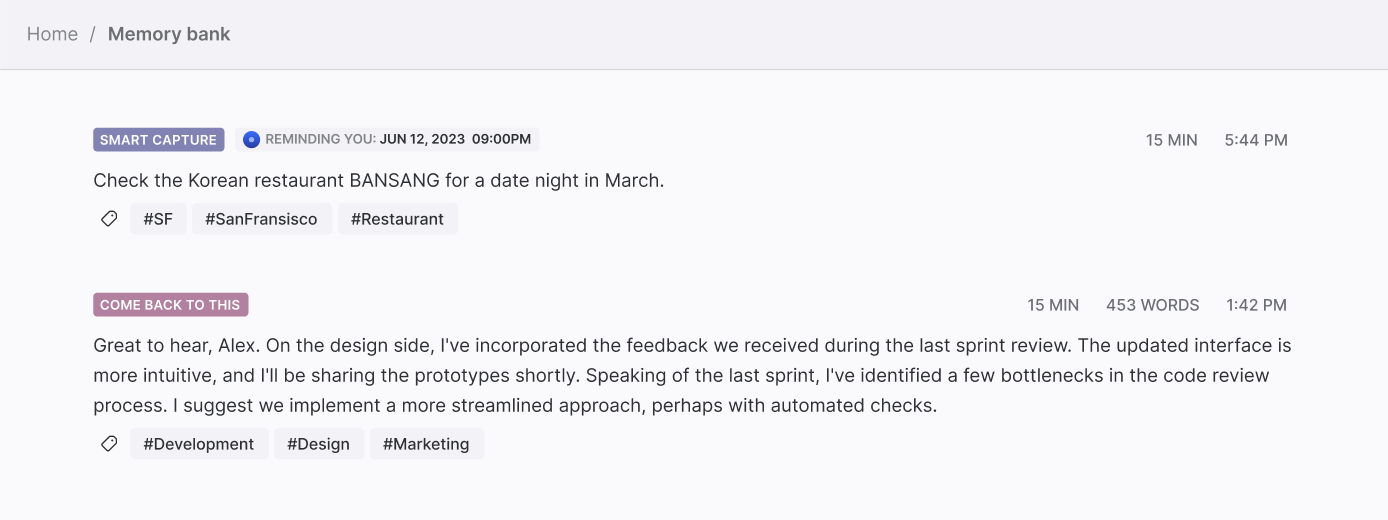Click the 453 WORDS count label
Screen dimensions: 1388x520
(x=1152, y=305)
